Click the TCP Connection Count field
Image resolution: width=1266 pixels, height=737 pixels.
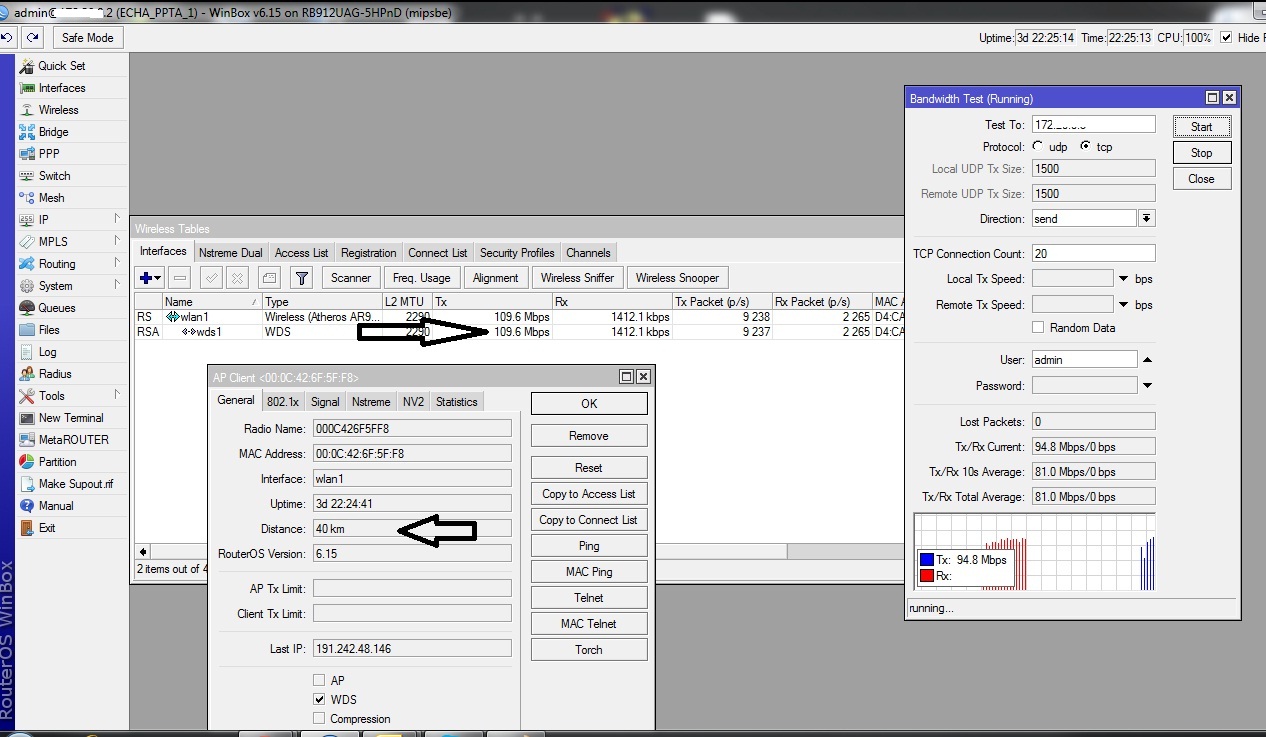coord(1093,254)
